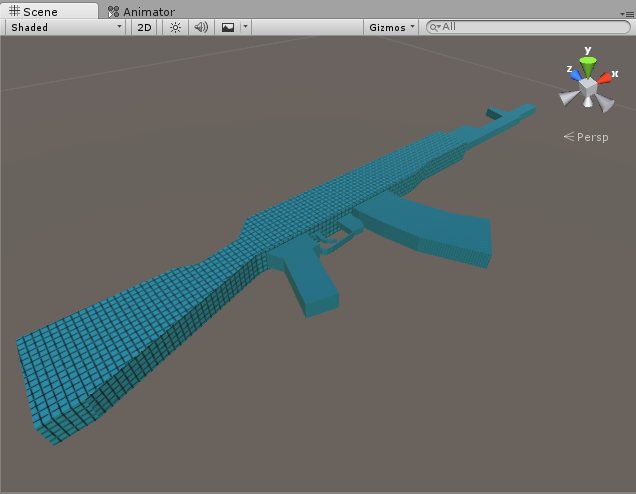The image size is (636, 494).
Task: Open the Gizmos dropdown menu
Action: point(391,27)
